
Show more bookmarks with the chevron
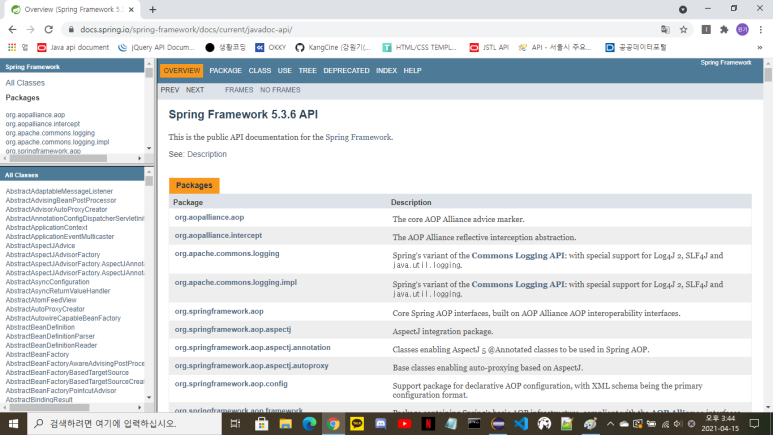coord(760,47)
